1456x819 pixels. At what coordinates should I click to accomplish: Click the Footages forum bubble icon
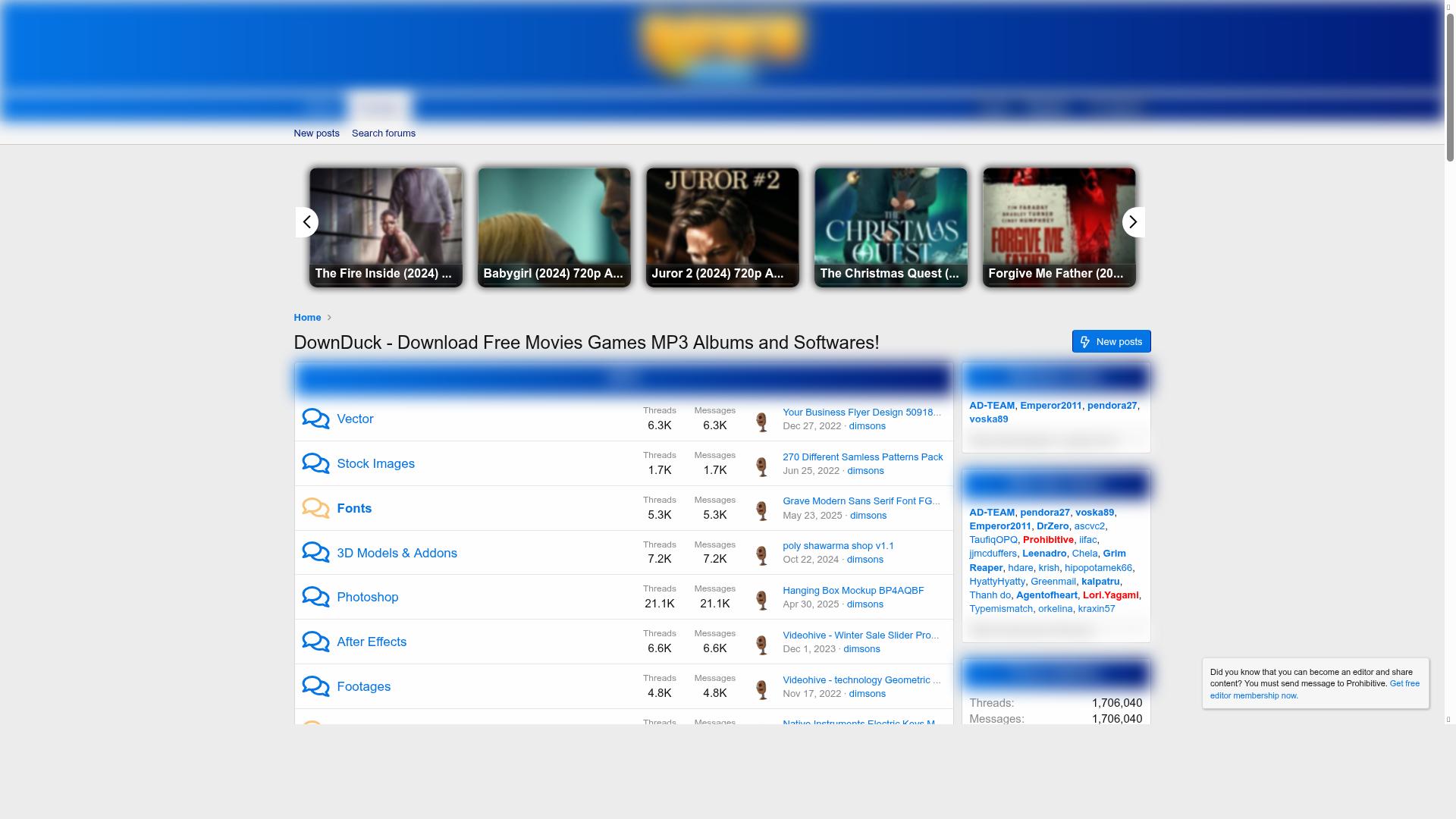click(x=315, y=686)
